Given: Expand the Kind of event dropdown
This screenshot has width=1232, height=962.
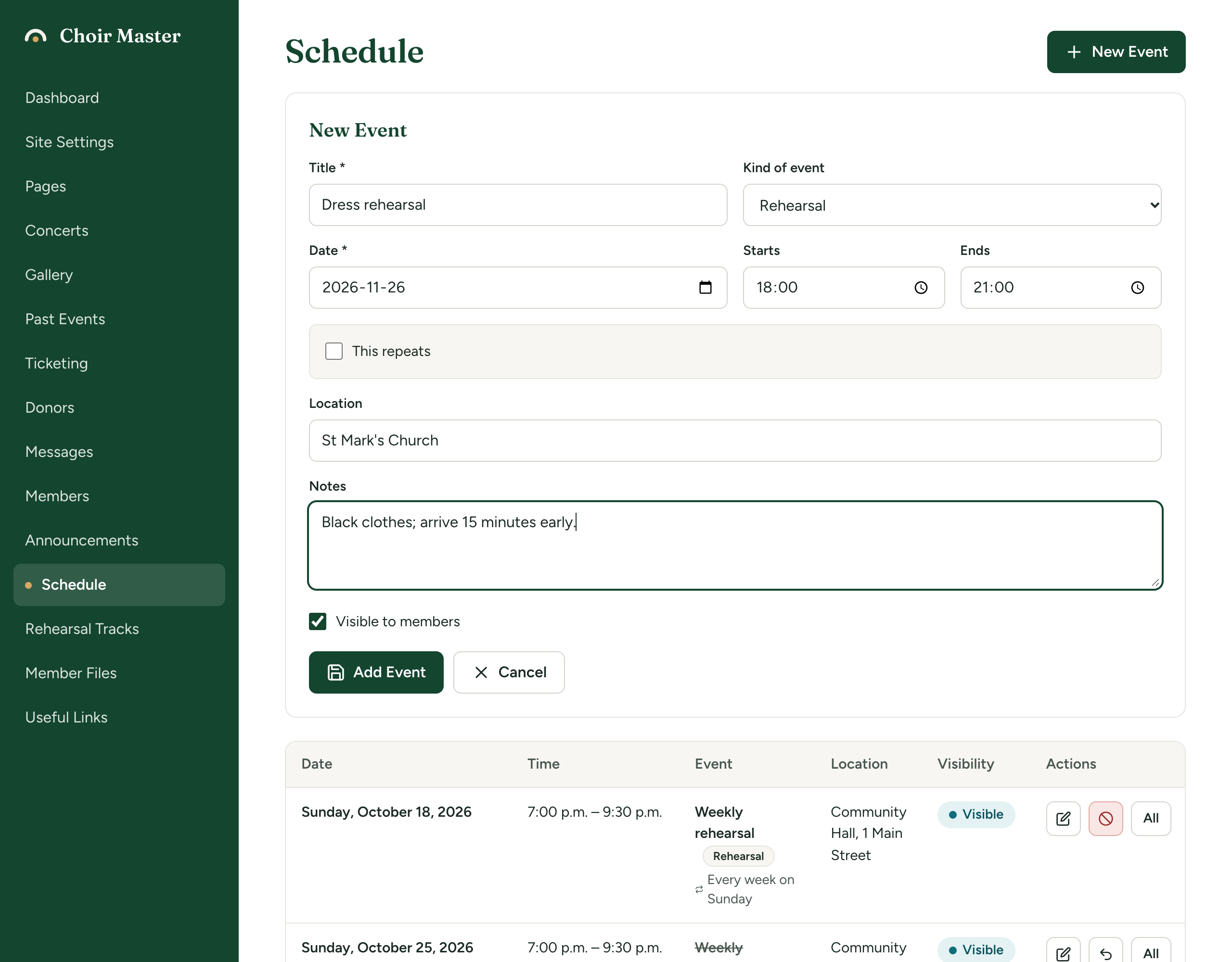Looking at the screenshot, I should pyautogui.click(x=951, y=205).
